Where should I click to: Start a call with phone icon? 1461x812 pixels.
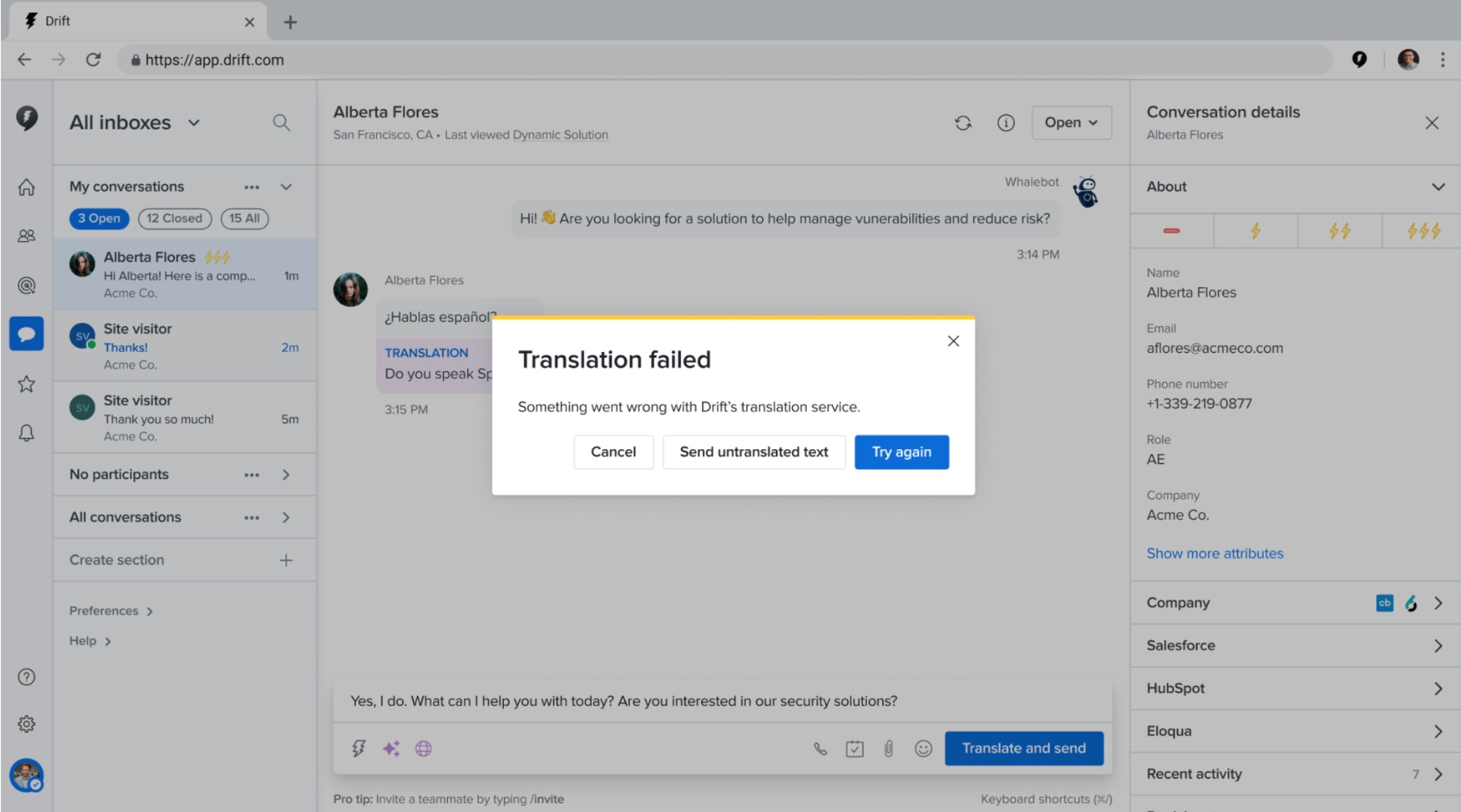821,748
